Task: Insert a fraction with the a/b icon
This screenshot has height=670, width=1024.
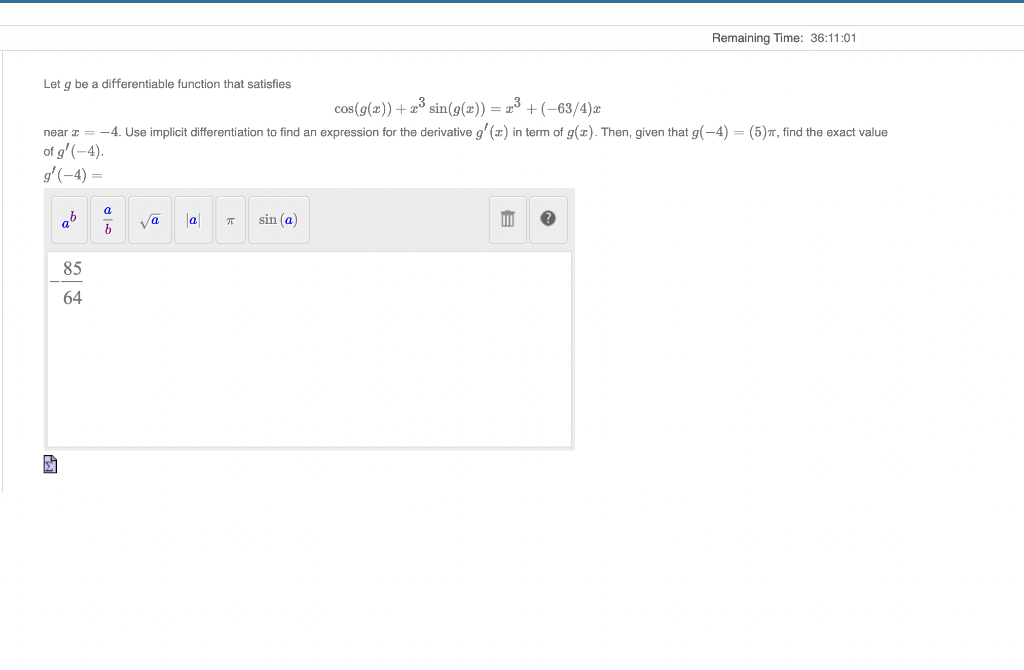Action: [x=107, y=220]
